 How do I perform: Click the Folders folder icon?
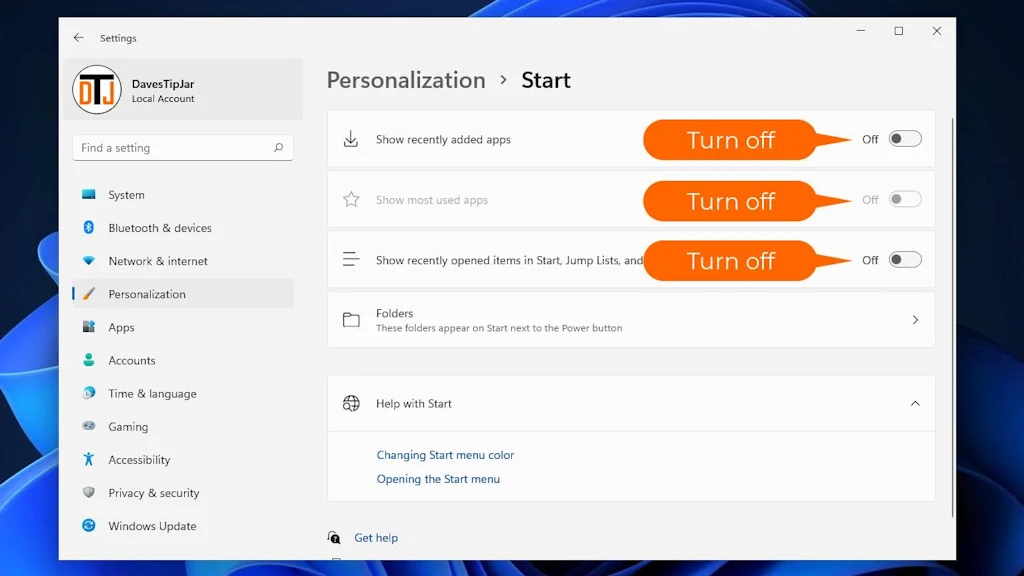point(351,319)
